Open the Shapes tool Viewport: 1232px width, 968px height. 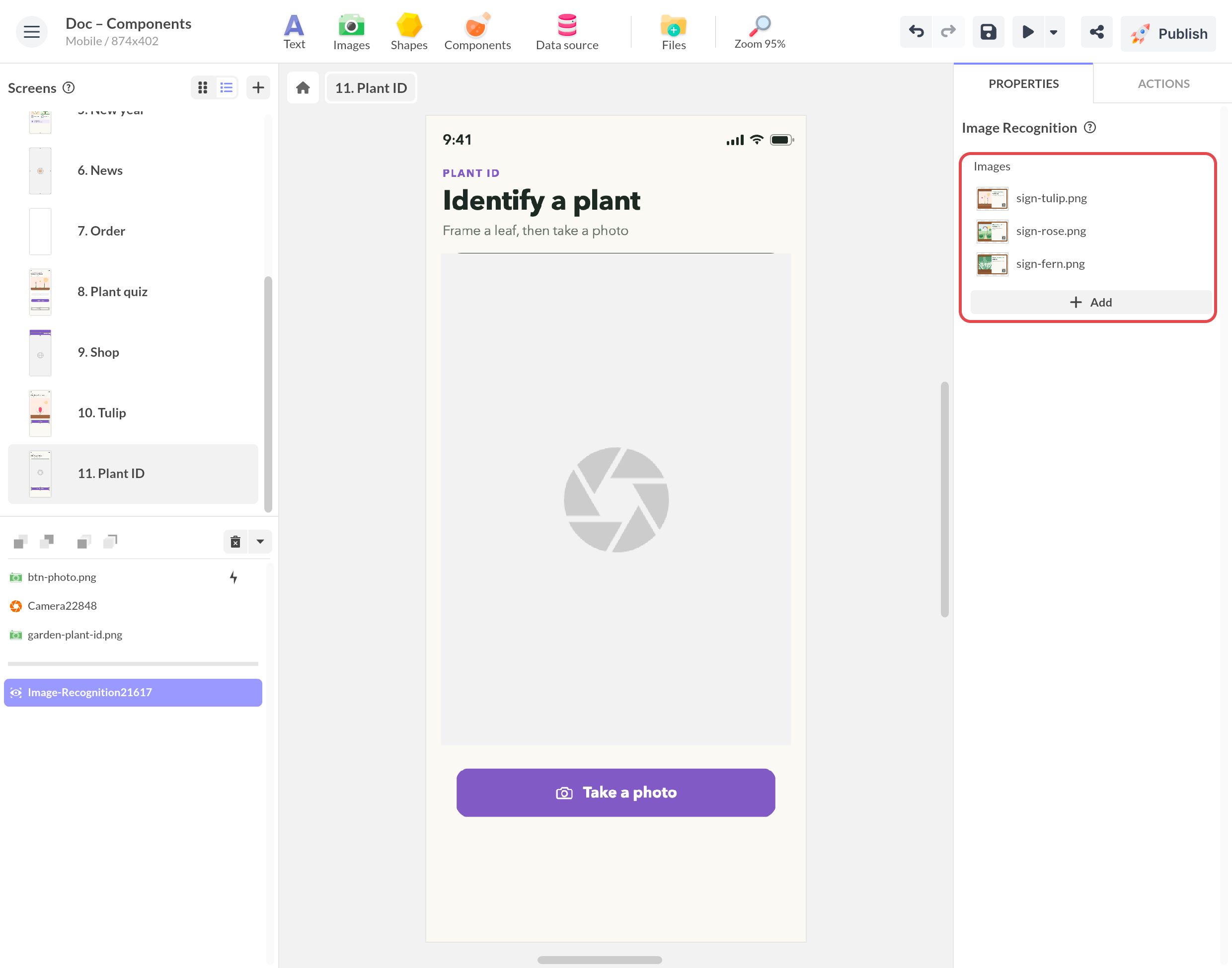(x=408, y=32)
